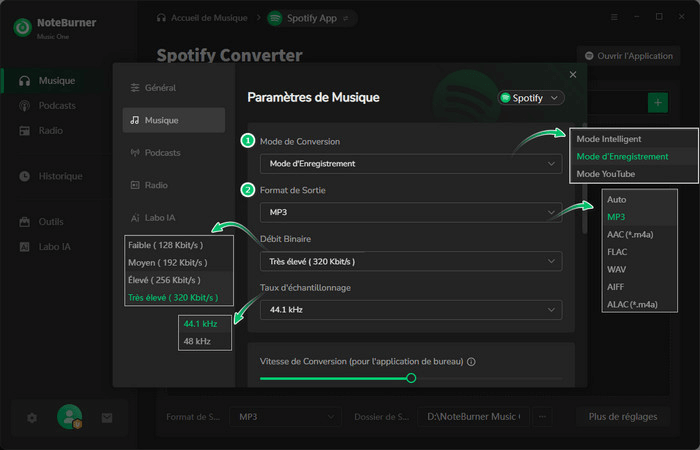Click the Spotify App breadcrumb pill
Screen dimensions: 700x450
(312, 18)
